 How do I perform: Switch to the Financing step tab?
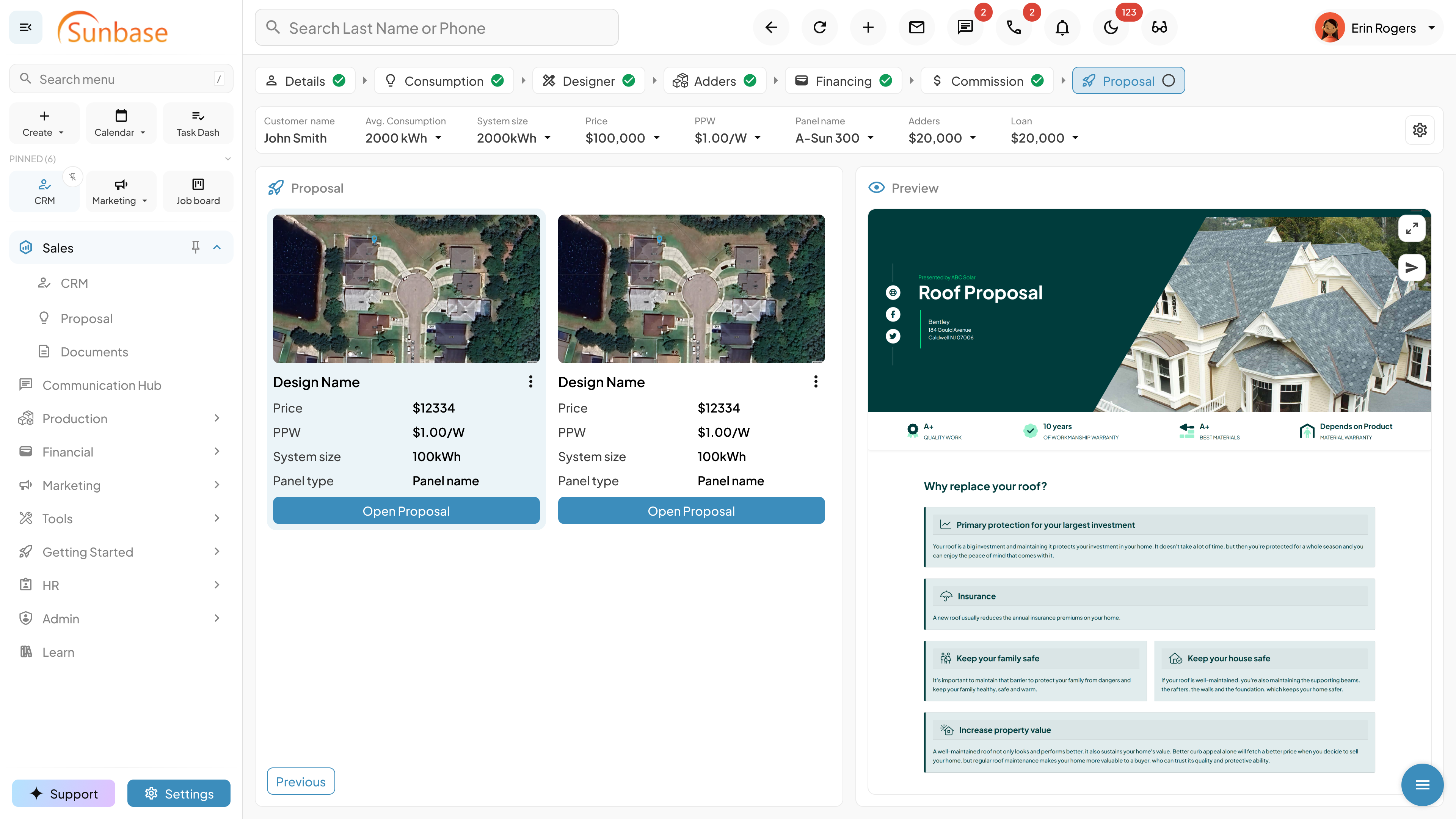pyautogui.click(x=843, y=81)
